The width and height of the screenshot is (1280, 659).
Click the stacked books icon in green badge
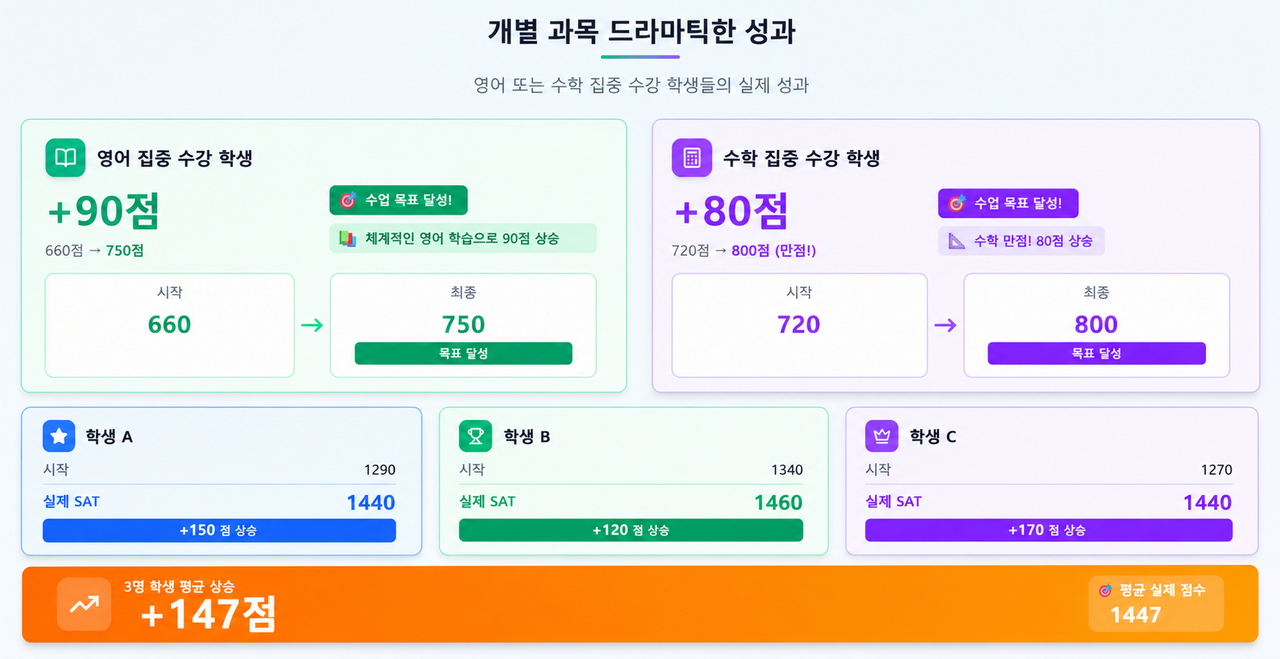(x=348, y=239)
